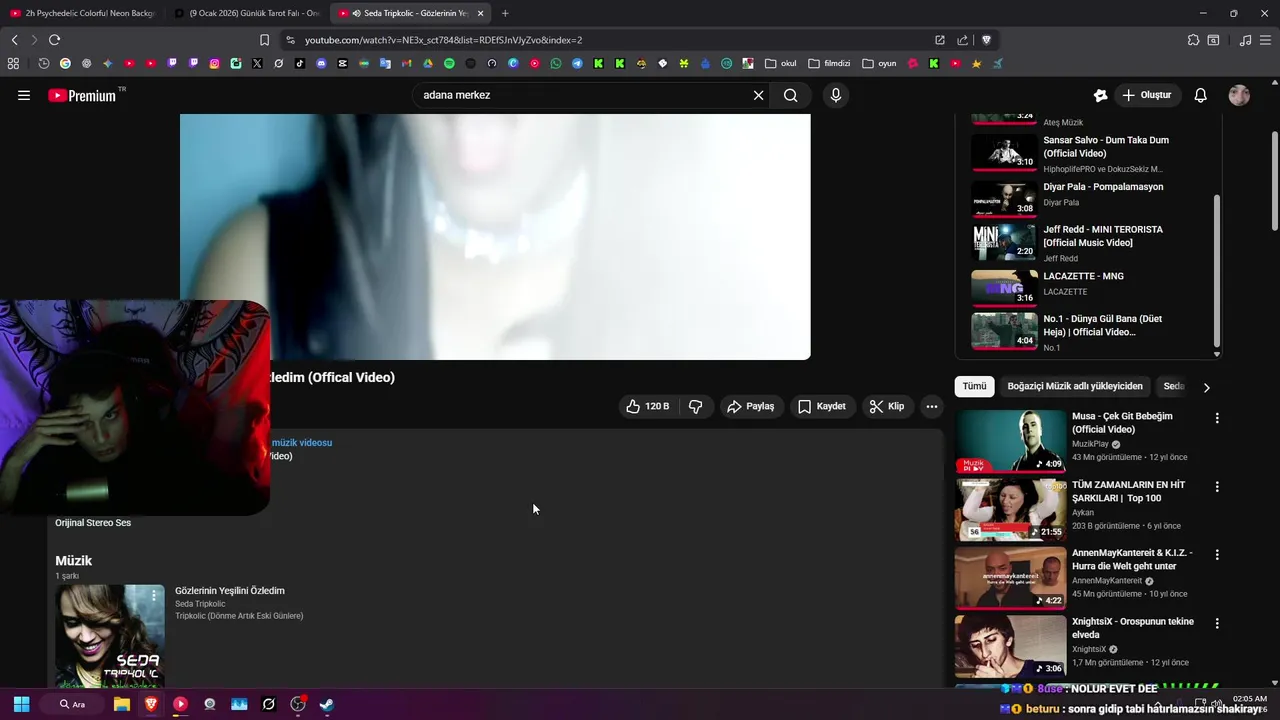
Task: Open Musa - Çek Git Bebeğim thumbnail
Action: [1010, 441]
